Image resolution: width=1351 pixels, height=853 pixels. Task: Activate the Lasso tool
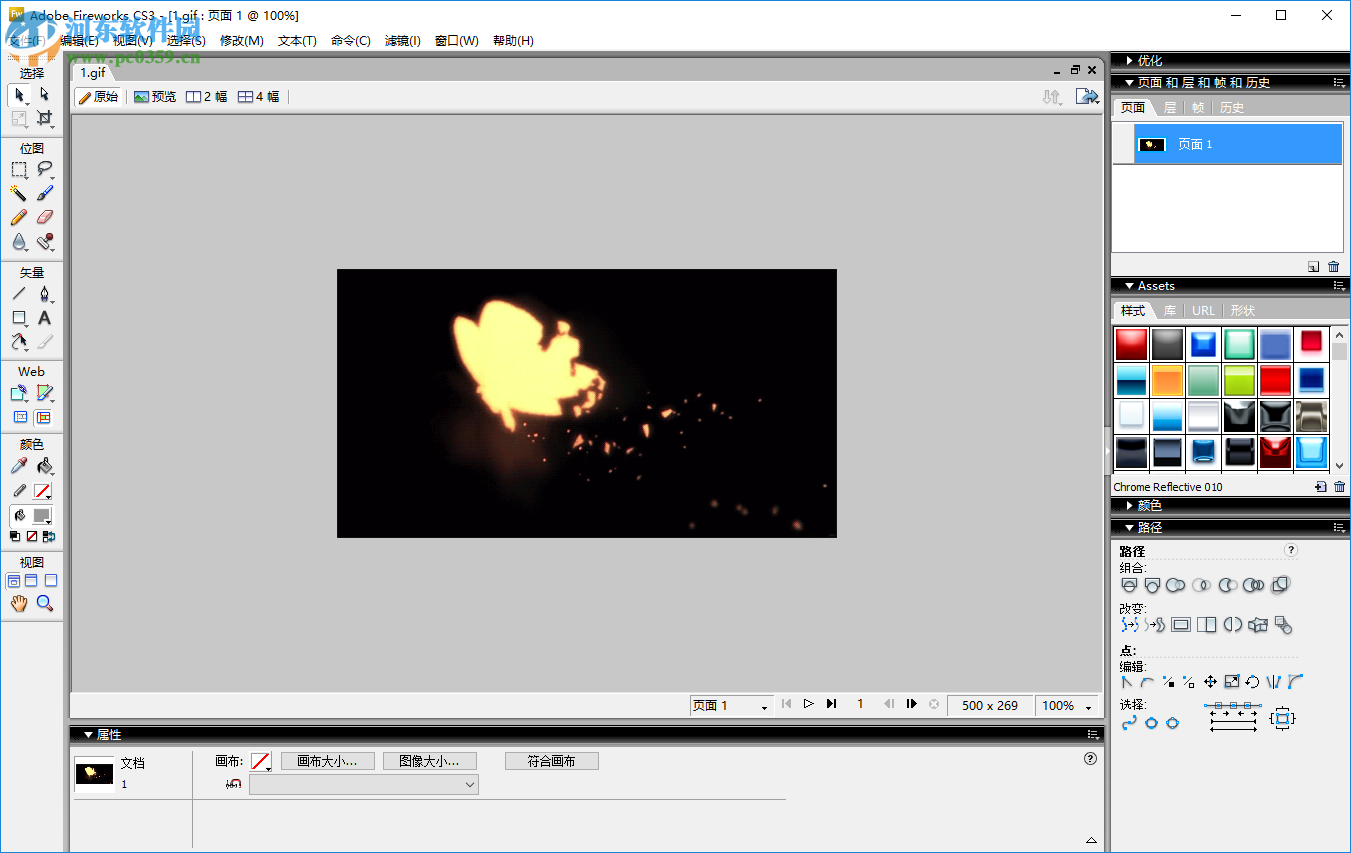click(45, 169)
